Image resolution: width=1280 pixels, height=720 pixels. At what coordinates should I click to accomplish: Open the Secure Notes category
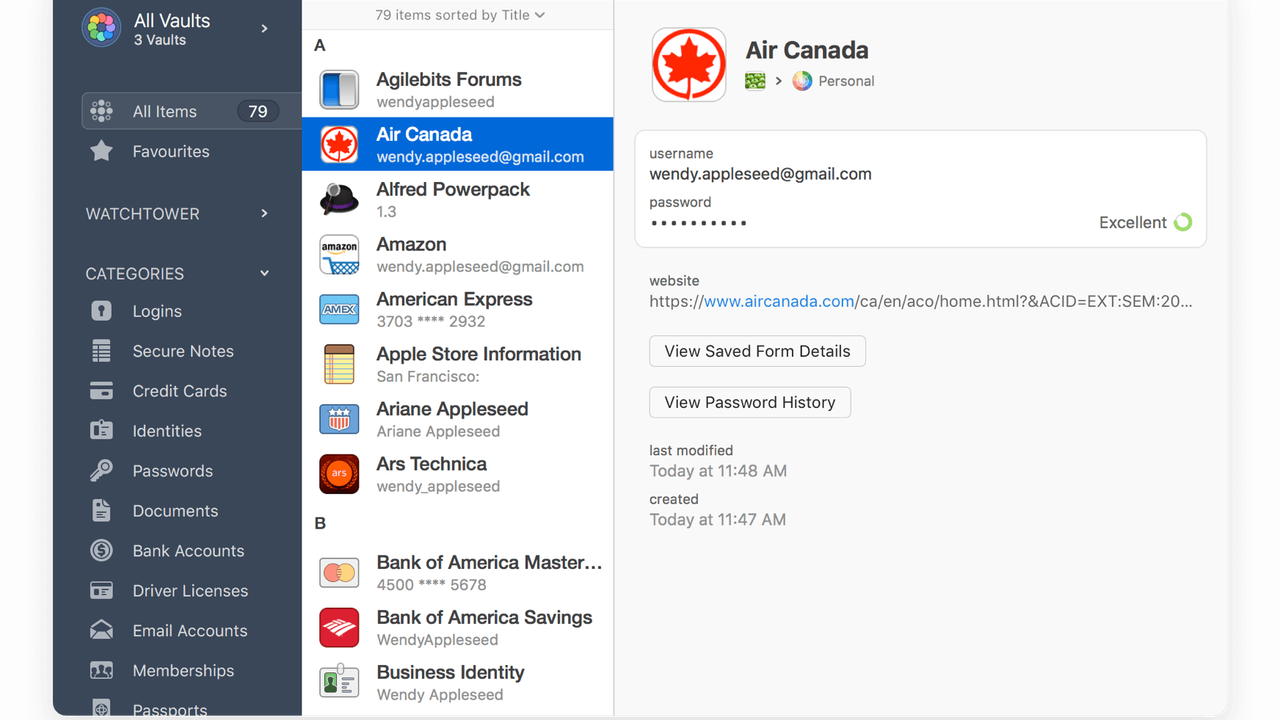click(x=183, y=351)
